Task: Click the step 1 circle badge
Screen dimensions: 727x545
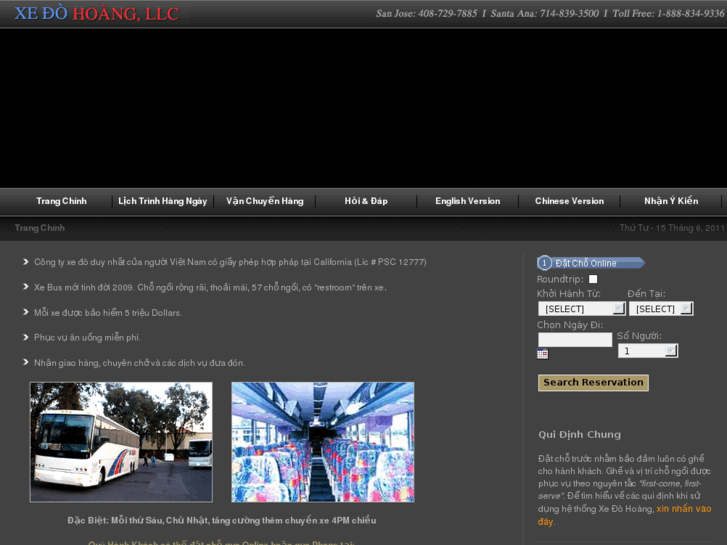Action: click(x=544, y=263)
